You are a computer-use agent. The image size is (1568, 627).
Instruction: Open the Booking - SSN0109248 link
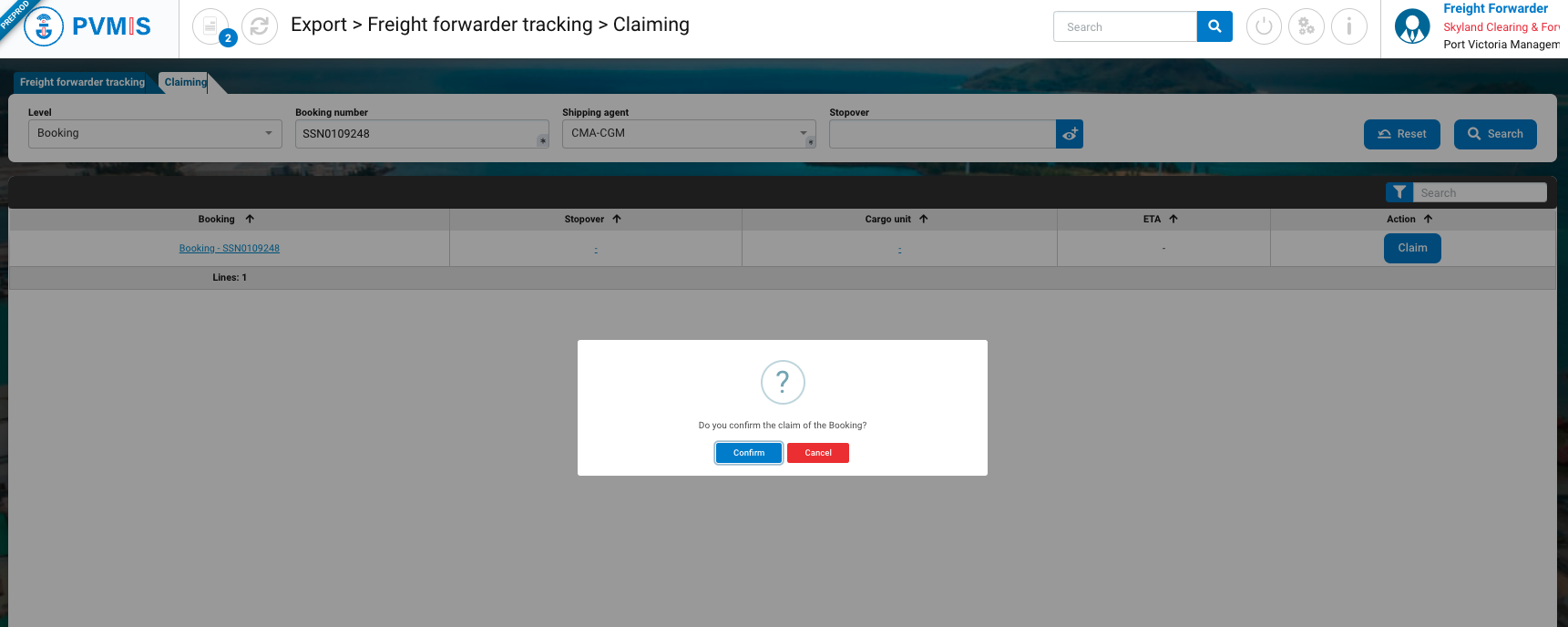coord(230,248)
